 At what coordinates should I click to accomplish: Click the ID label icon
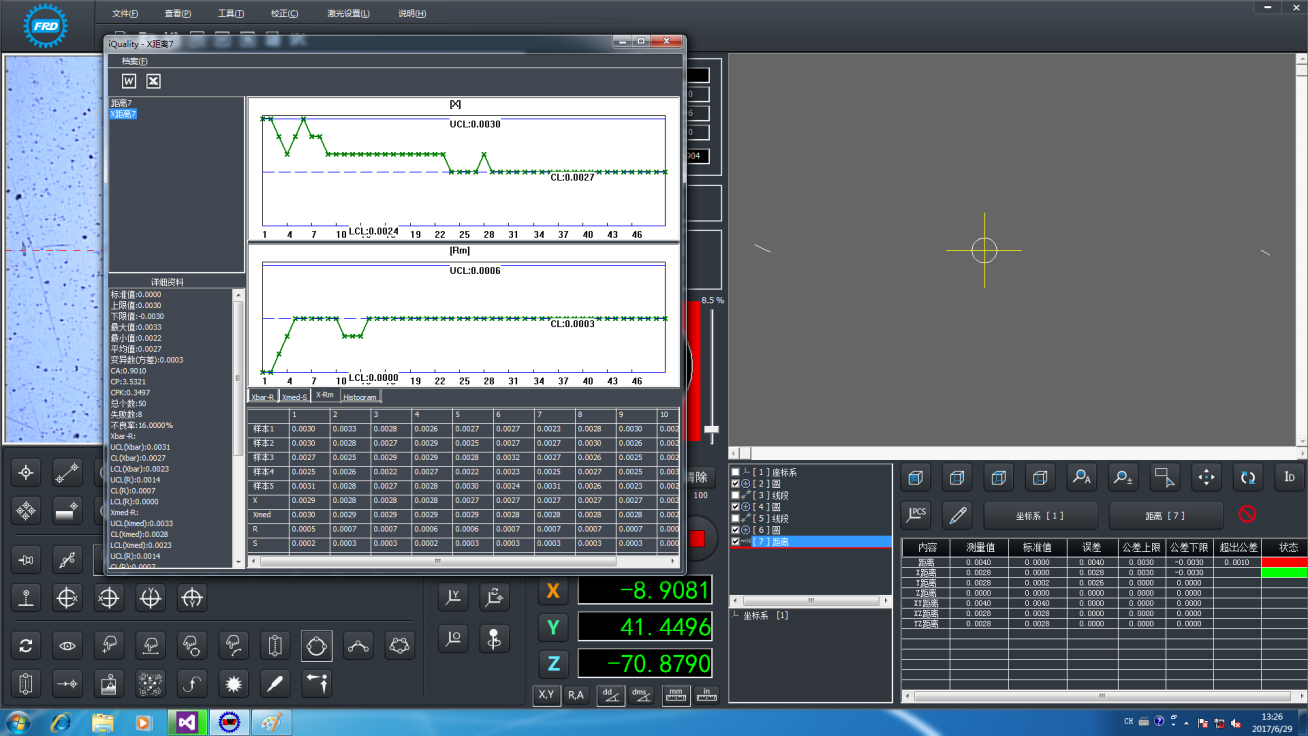coord(1289,477)
